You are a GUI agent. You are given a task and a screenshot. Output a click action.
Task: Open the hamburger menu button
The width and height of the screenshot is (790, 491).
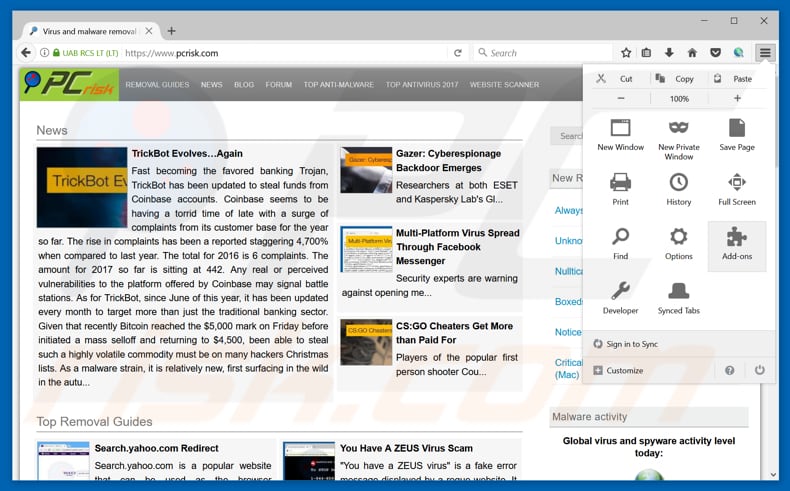[x=765, y=52]
